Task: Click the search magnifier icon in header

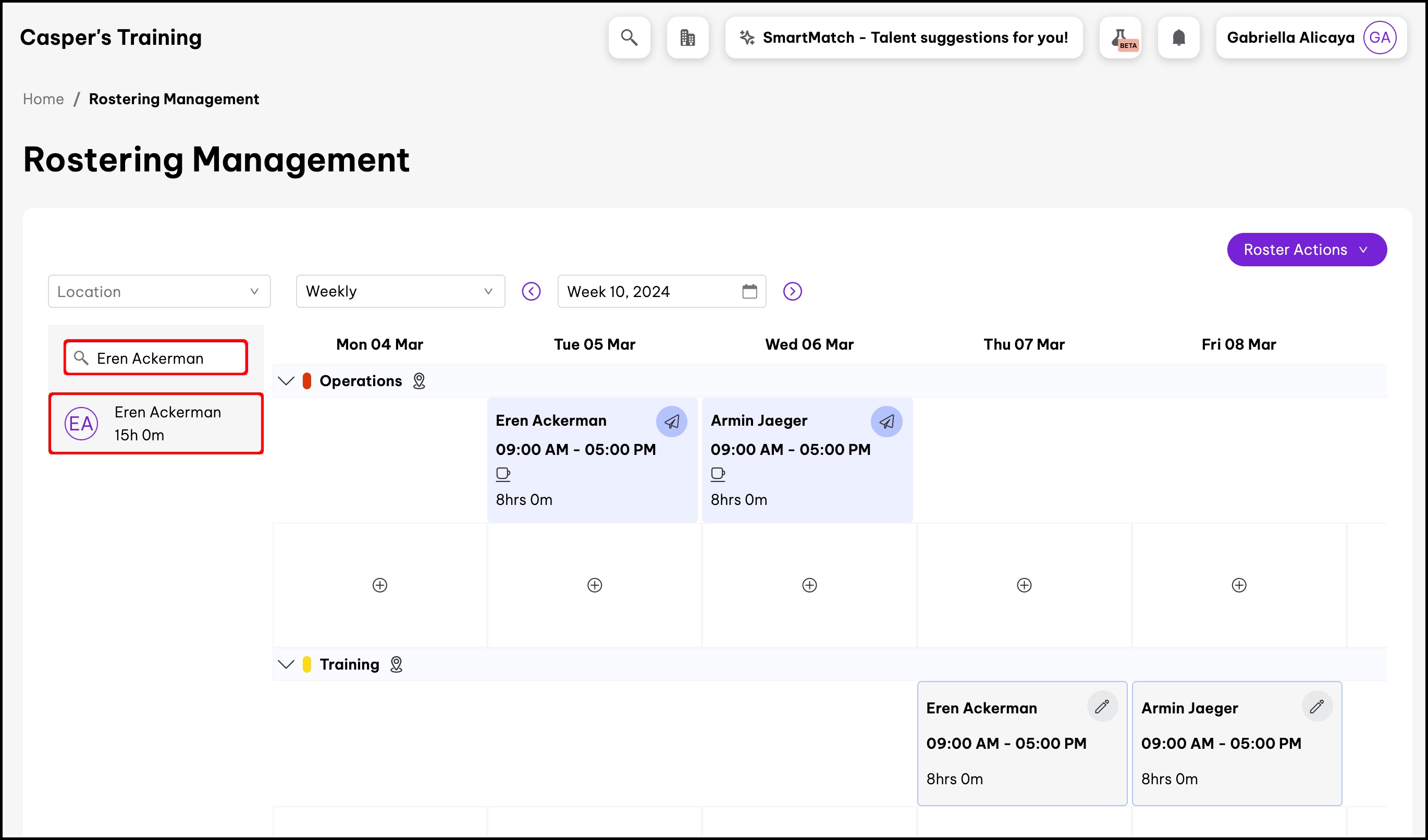Action: click(x=629, y=38)
